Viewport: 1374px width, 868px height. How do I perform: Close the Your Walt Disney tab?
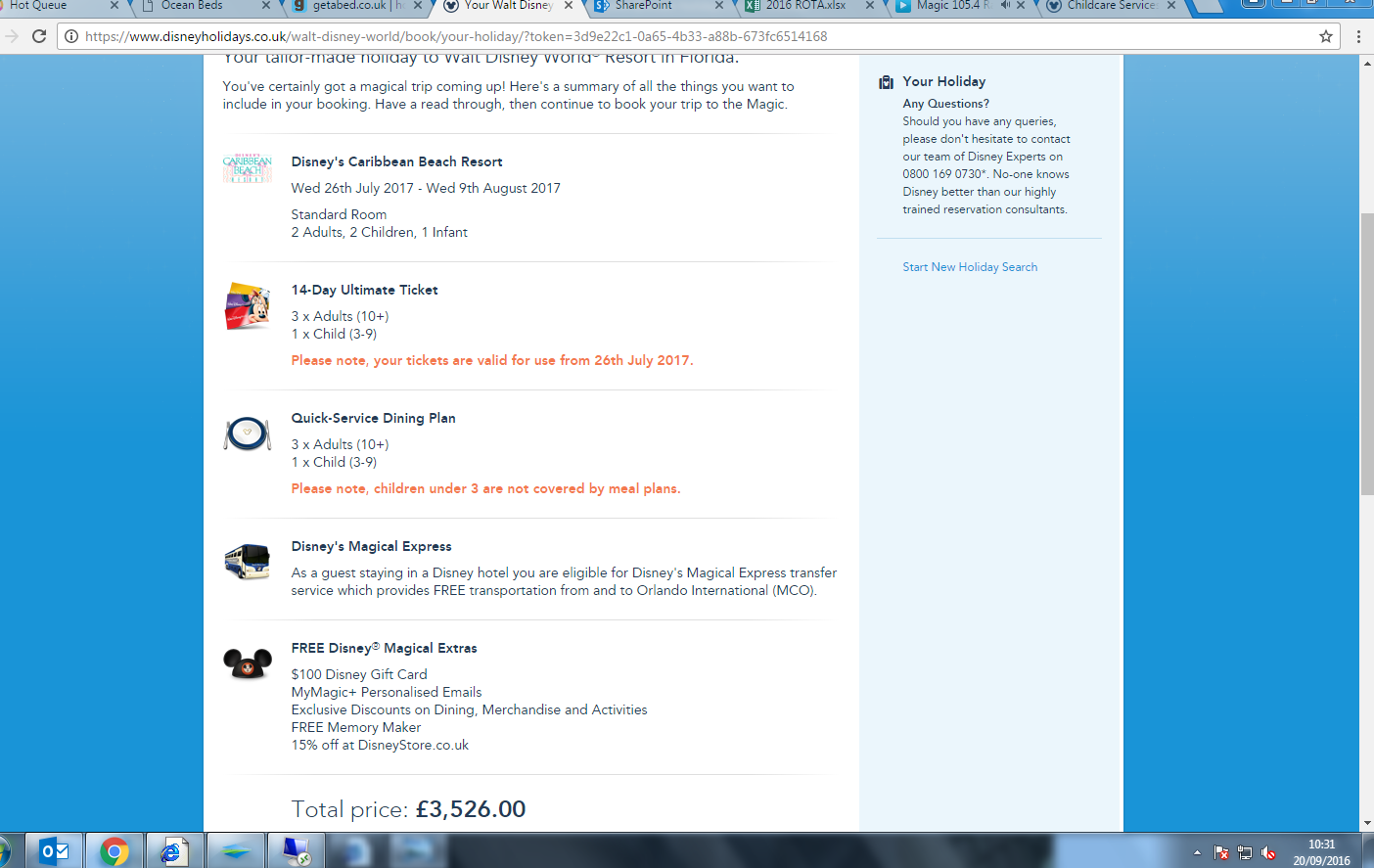569,5
